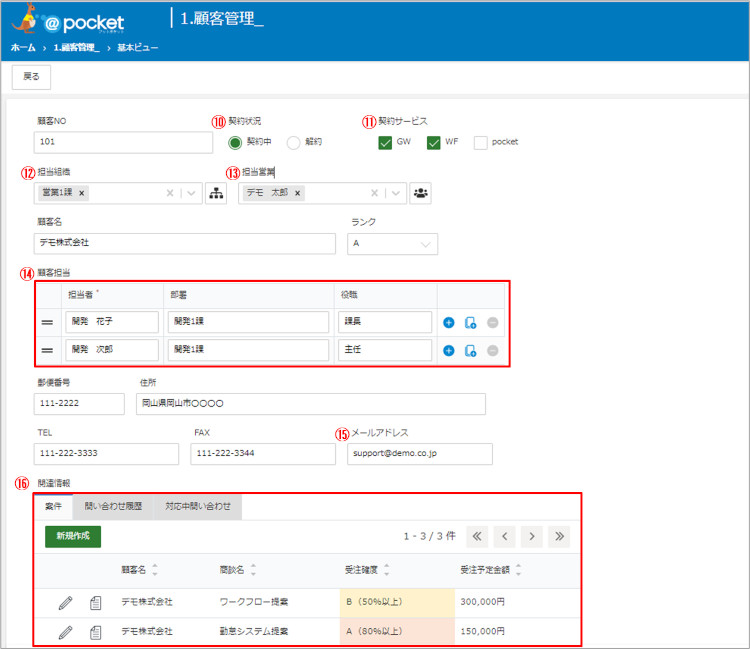Click the 開発 次郎 name field
750x649 pixels.
point(112,350)
